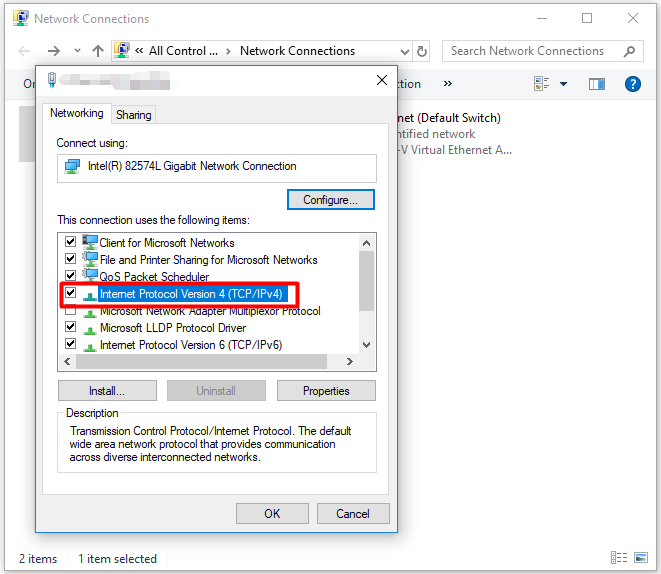Click the LLDP Protocol Driver icon

[x=90, y=330]
